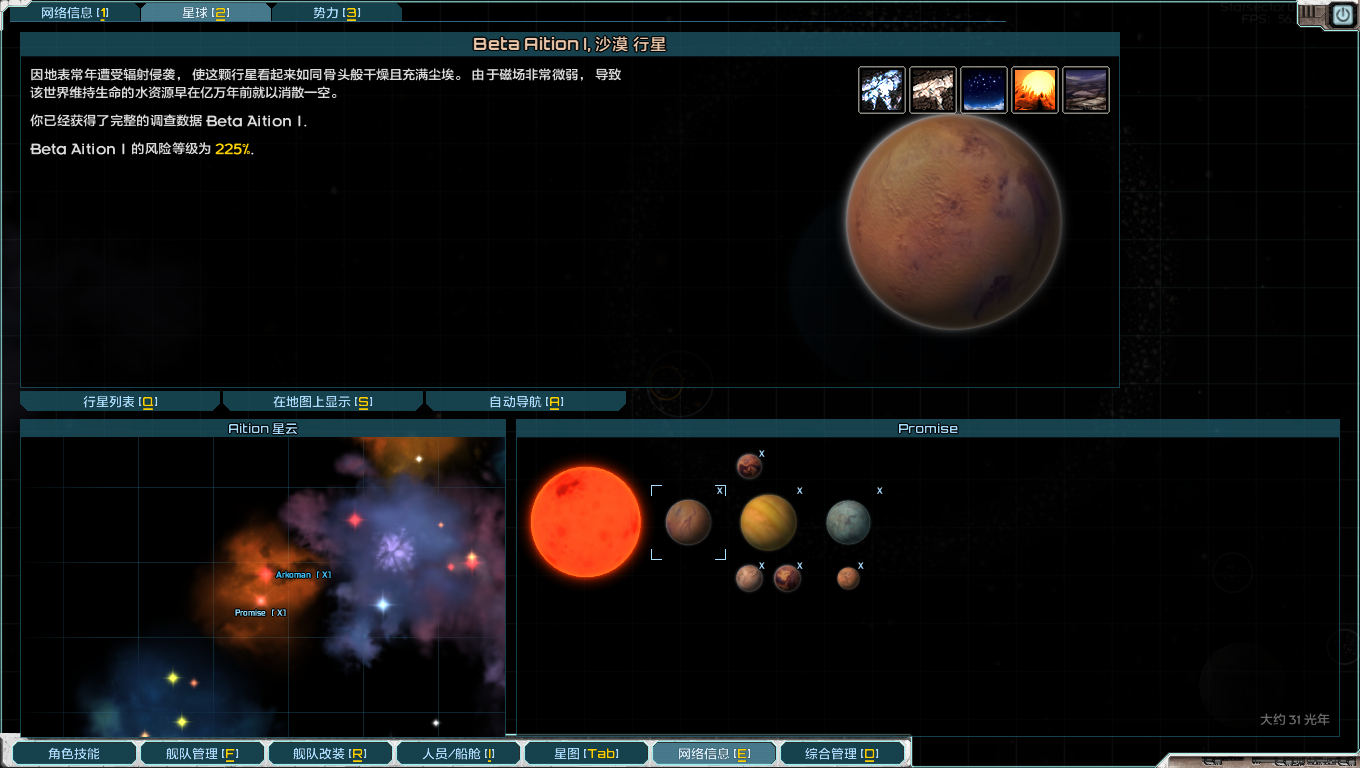The image size is (1360, 768).
Task: Select the pale rocky ore condition icon
Action: 933,90
